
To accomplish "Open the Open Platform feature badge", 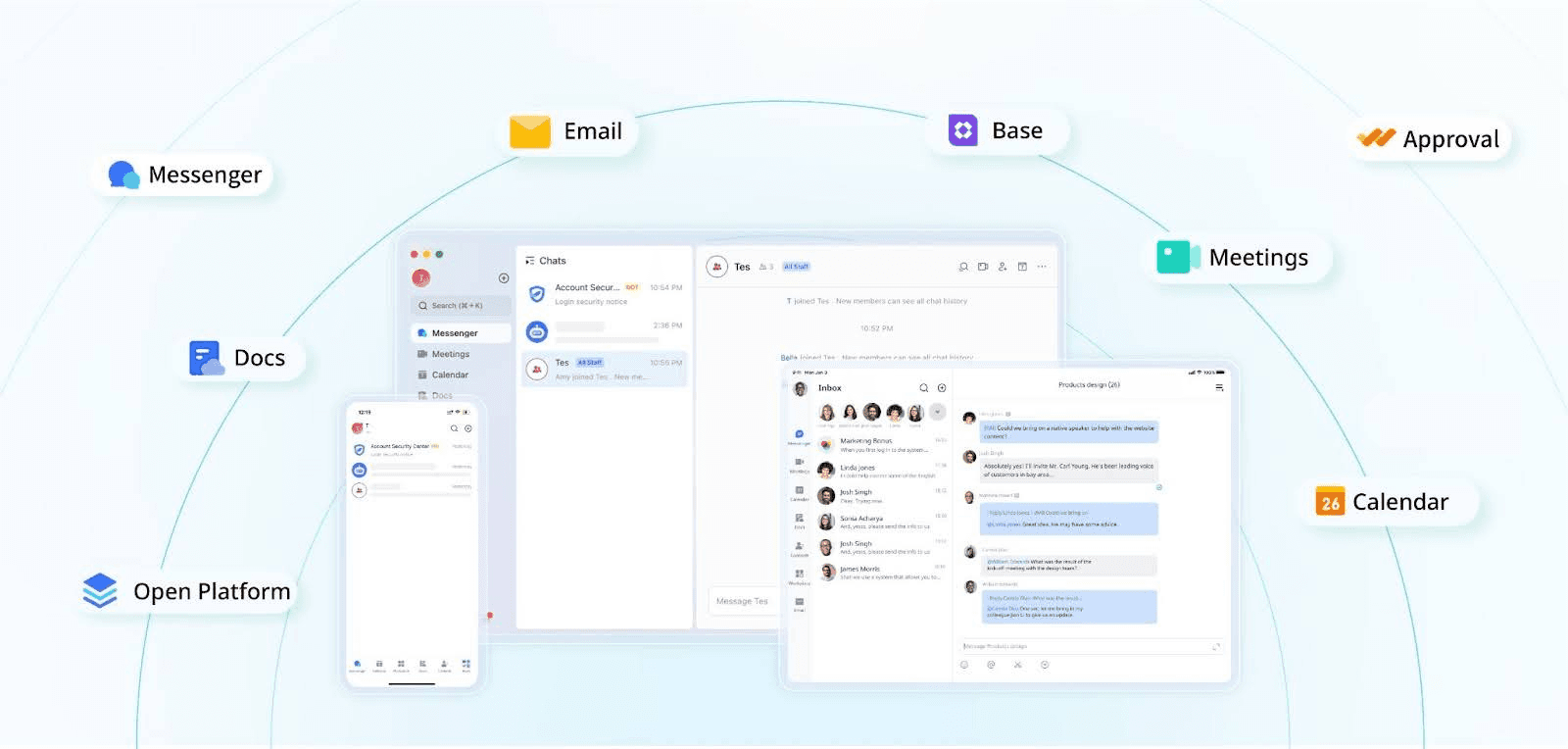I will [187, 591].
